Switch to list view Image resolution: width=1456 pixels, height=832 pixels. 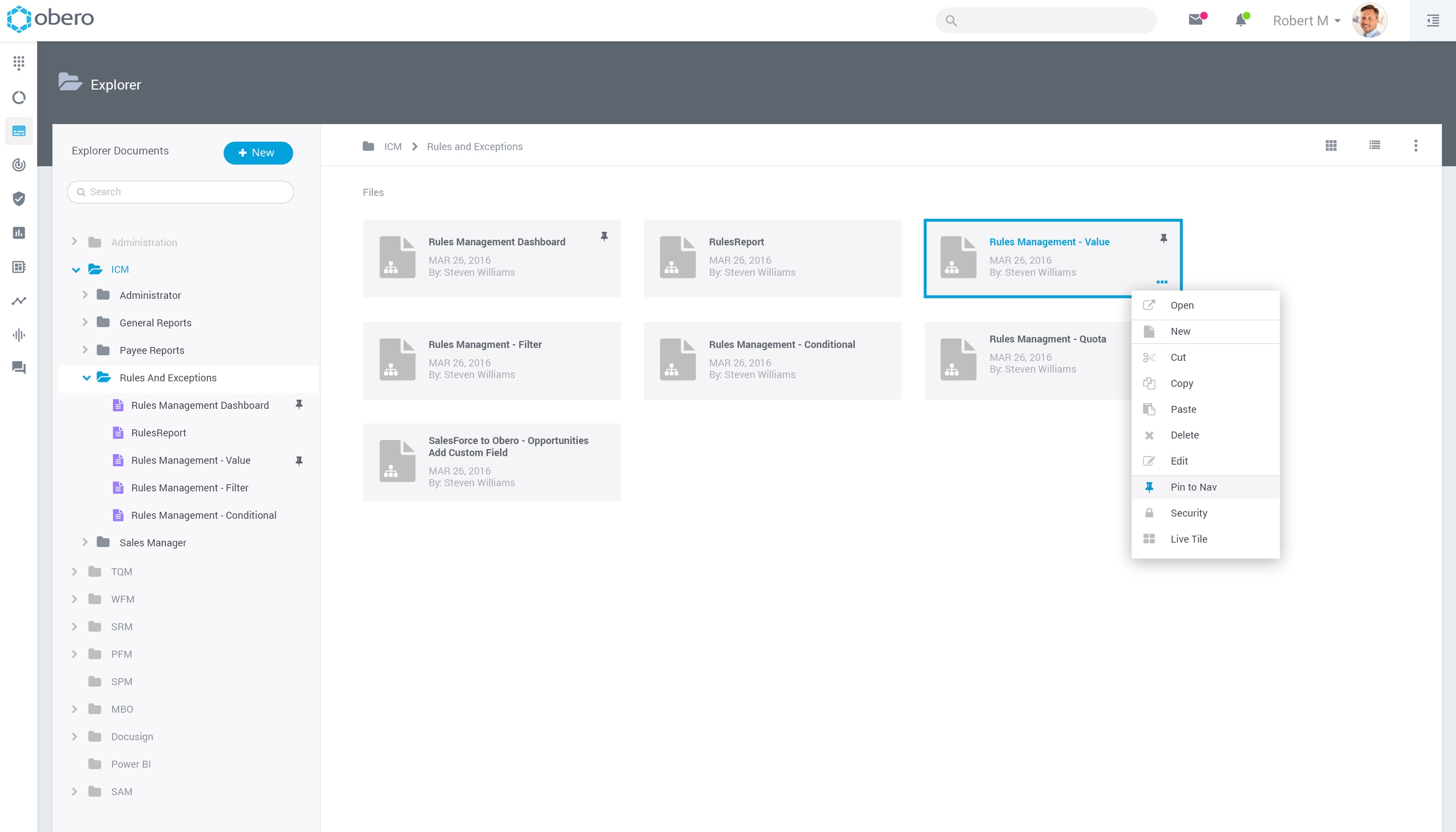pyautogui.click(x=1375, y=145)
